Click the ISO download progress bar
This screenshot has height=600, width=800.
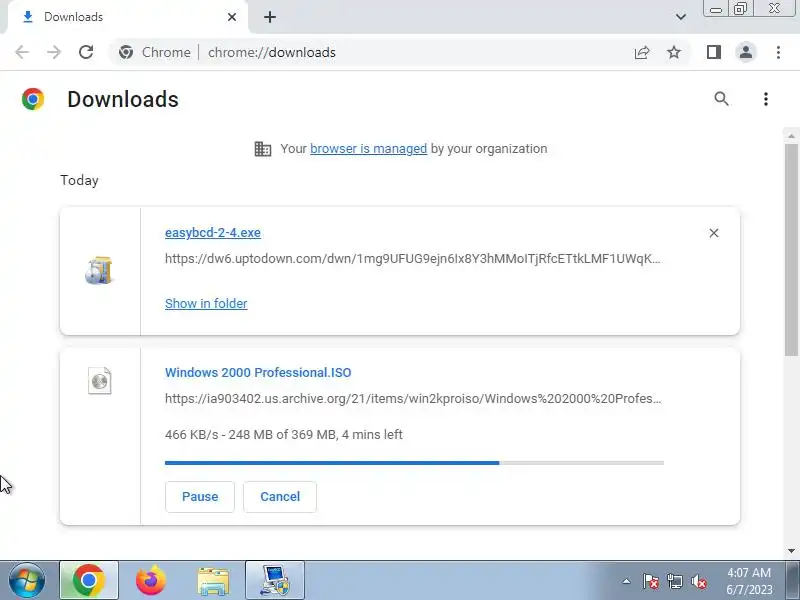point(414,463)
